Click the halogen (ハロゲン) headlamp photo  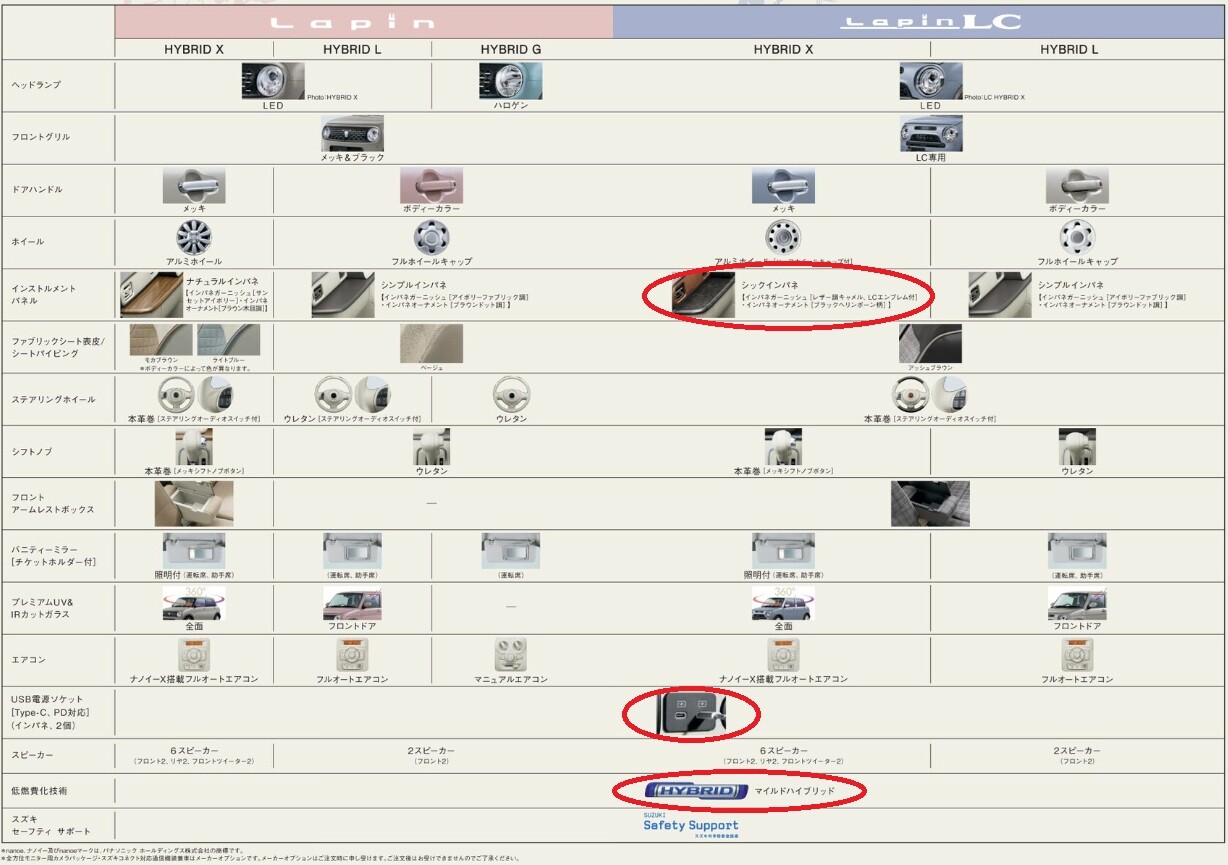[x=510, y=81]
